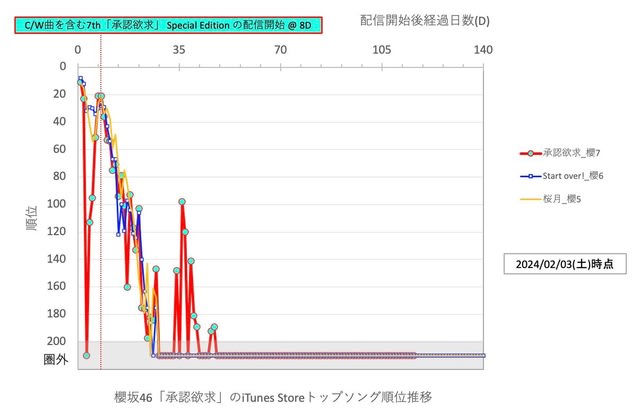Click y-axis label 160
Image resolution: width=640 pixels, height=414 pixels.
point(56,286)
